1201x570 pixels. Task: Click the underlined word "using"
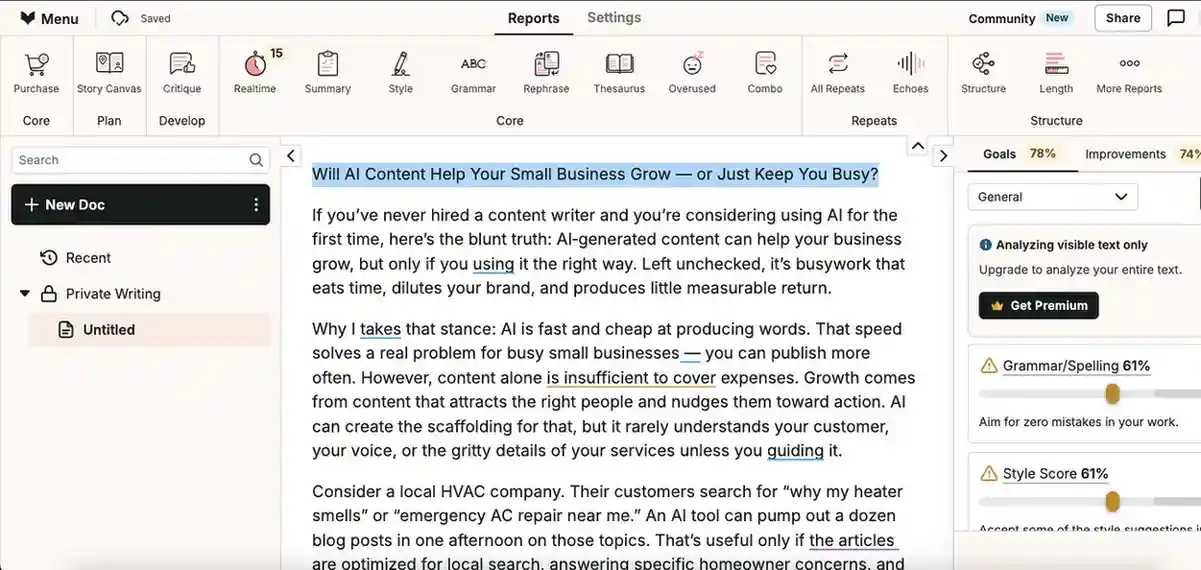pos(493,264)
